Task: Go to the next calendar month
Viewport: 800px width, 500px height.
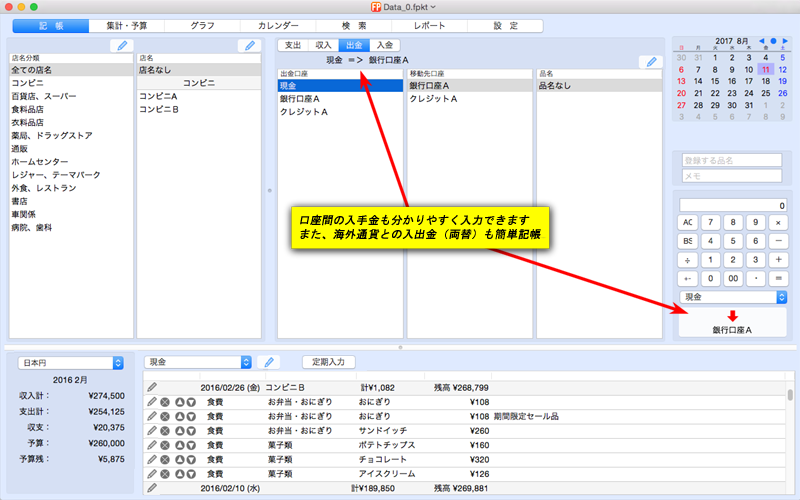Action: [785, 41]
